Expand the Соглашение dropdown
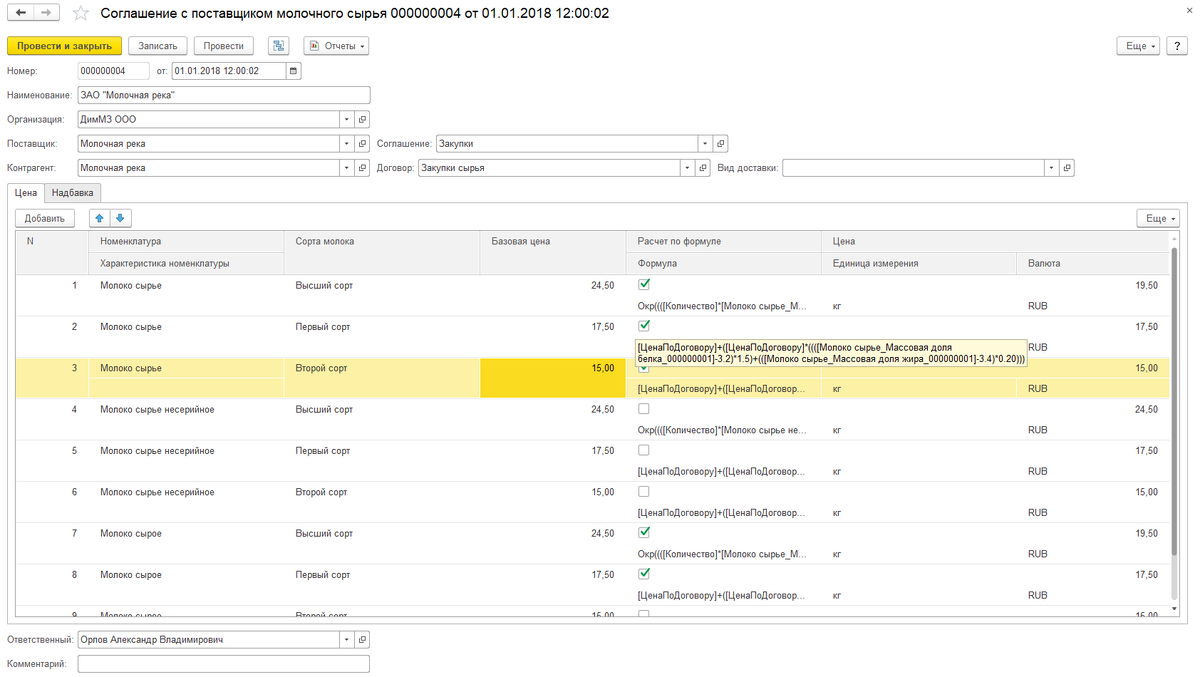This screenshot has height=677, width=1200. [x=705, y=143]
